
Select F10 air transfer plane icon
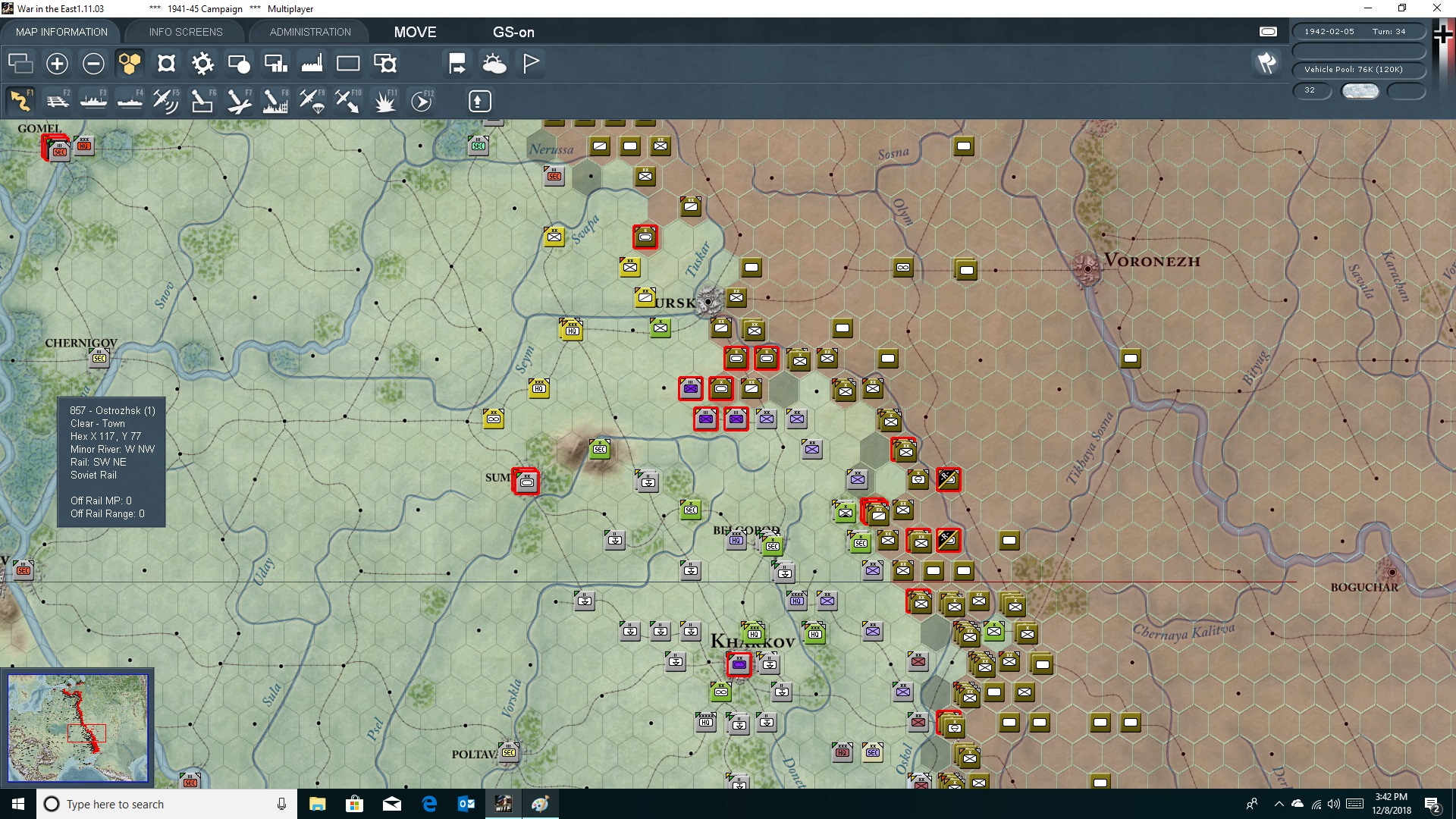coord(348,101)
